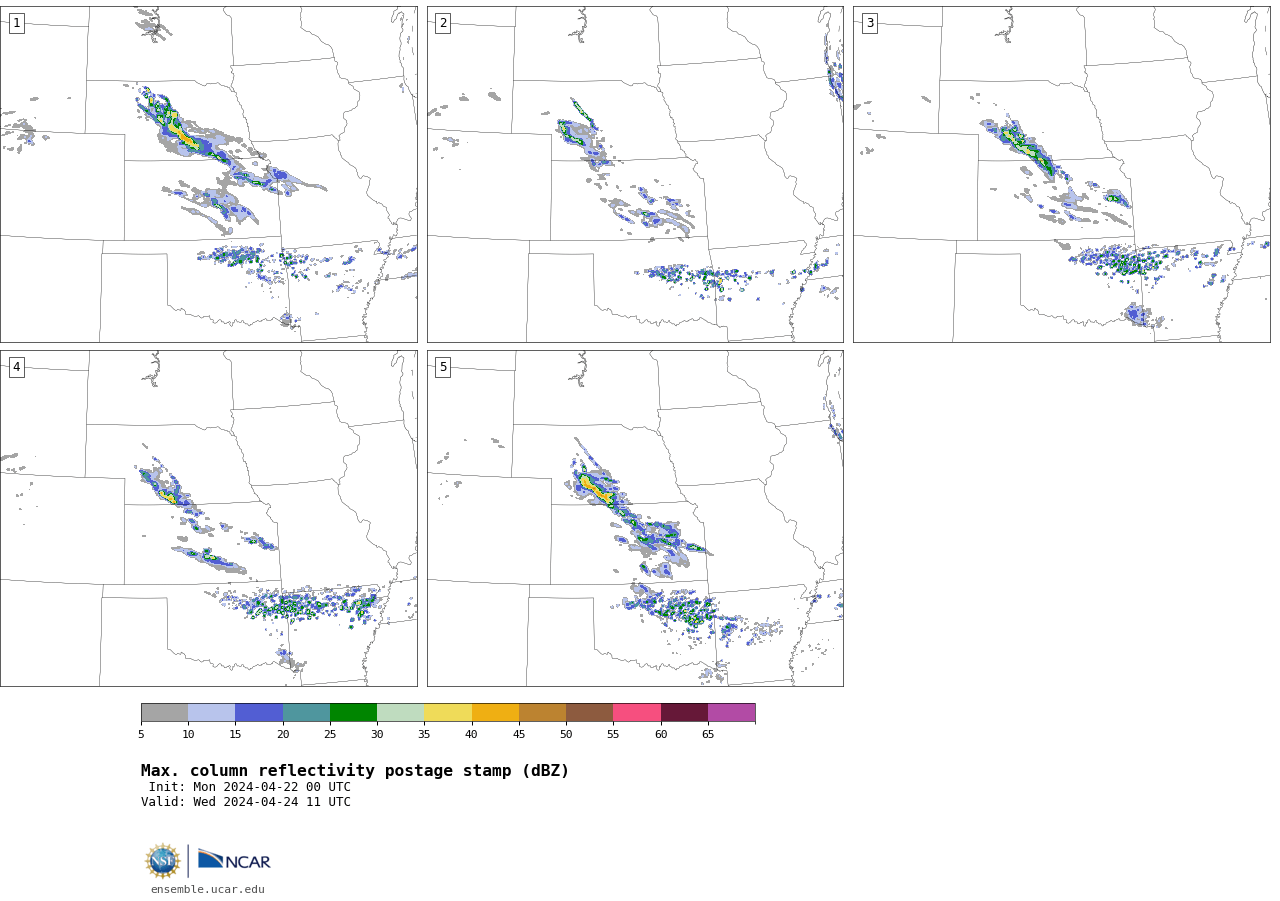Image resolution: width=1280 pixels, height=901 pixels.
Task: Click the colorbar tick label 35
Action: (x=424, y=735)
